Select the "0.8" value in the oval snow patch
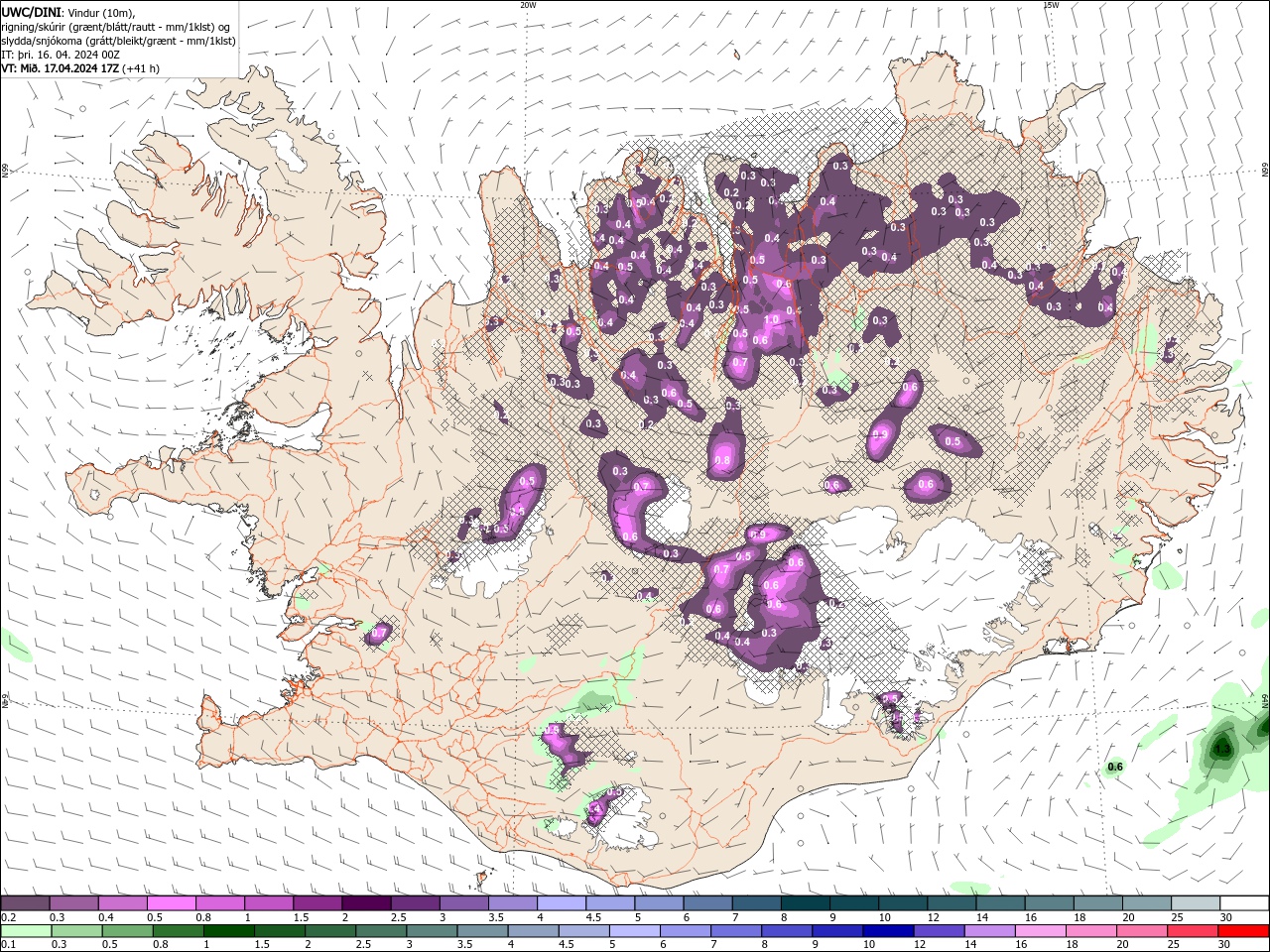1270x952 pixels. coord(722,460)
